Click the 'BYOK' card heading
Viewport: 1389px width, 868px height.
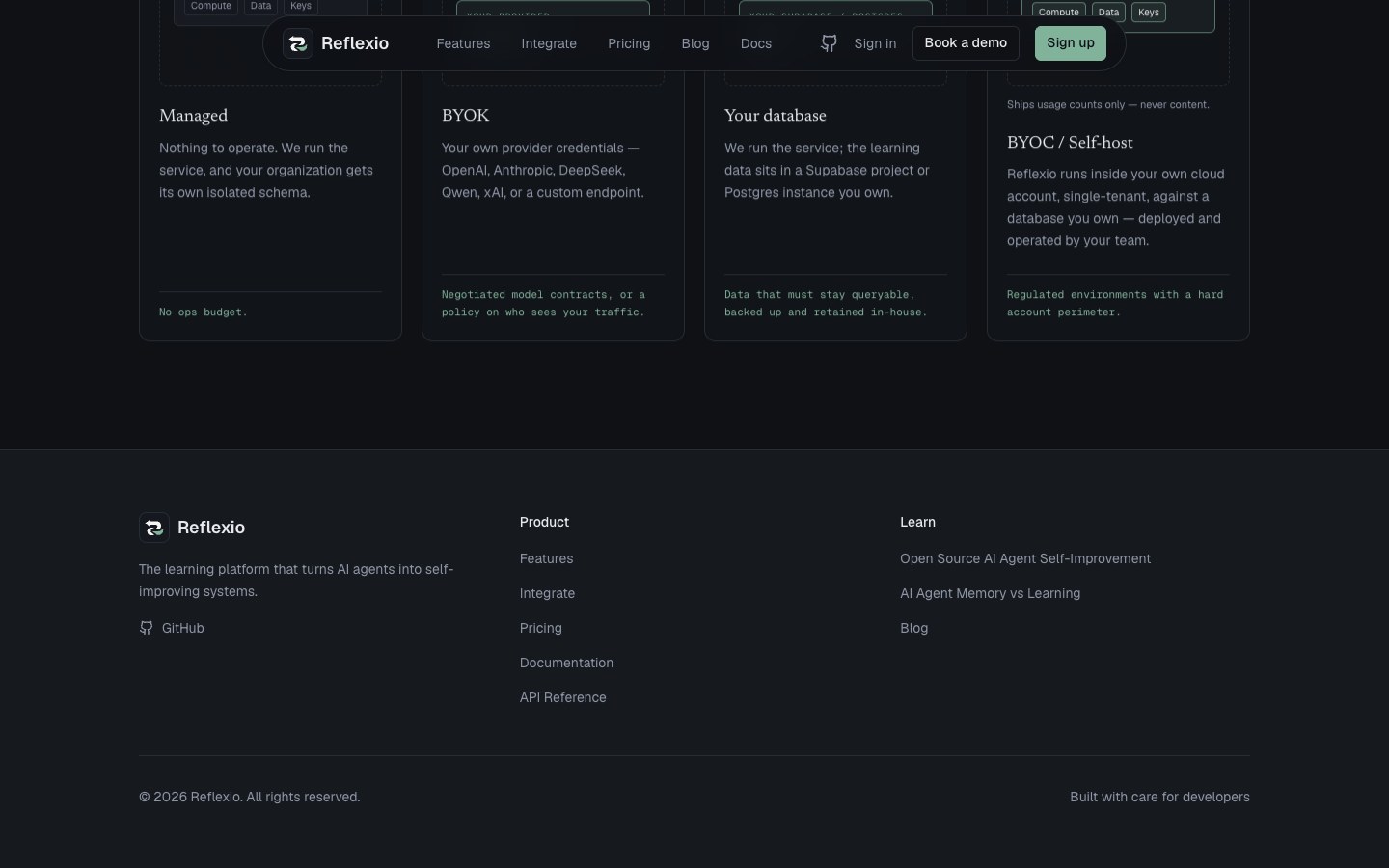465,116
